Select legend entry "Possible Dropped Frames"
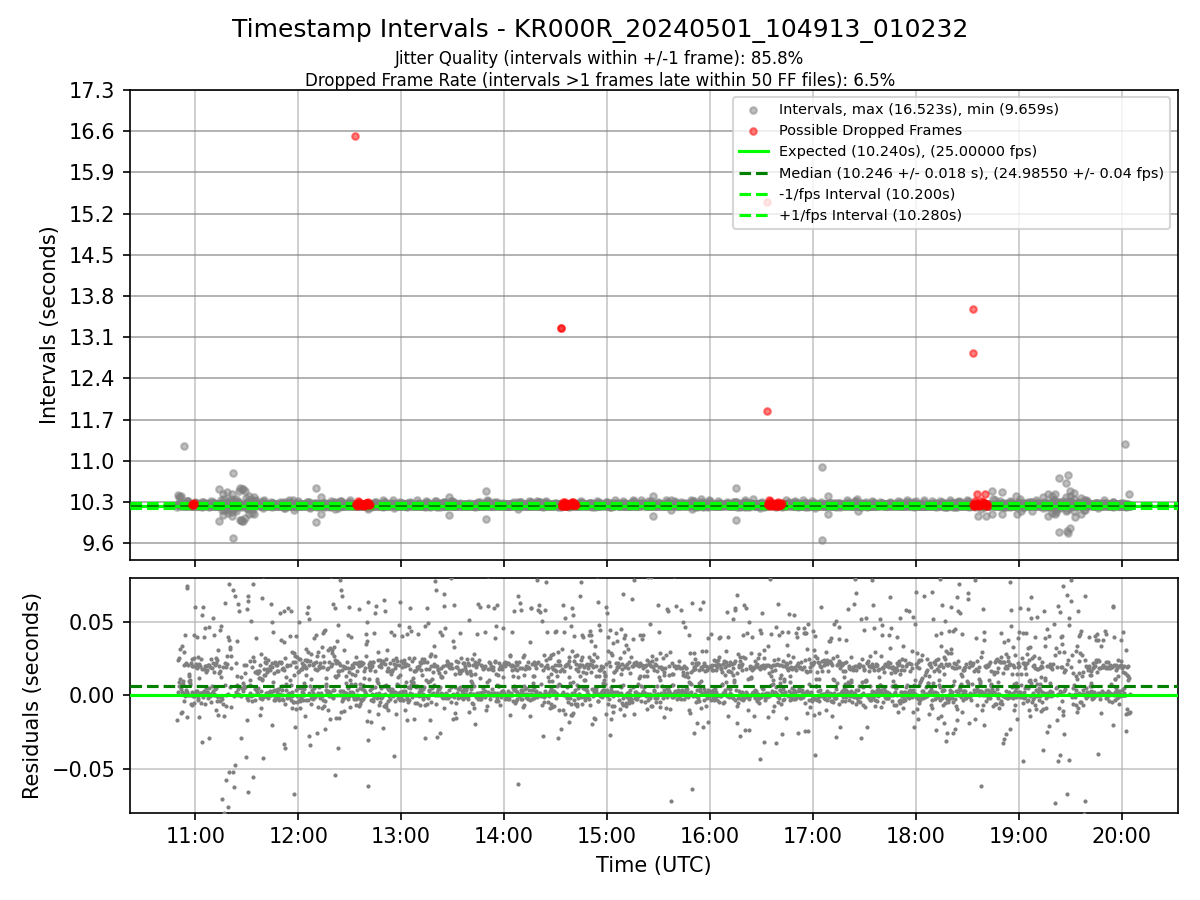Image resolution: width=1200 pixels, height=900 pixels. 870,130
